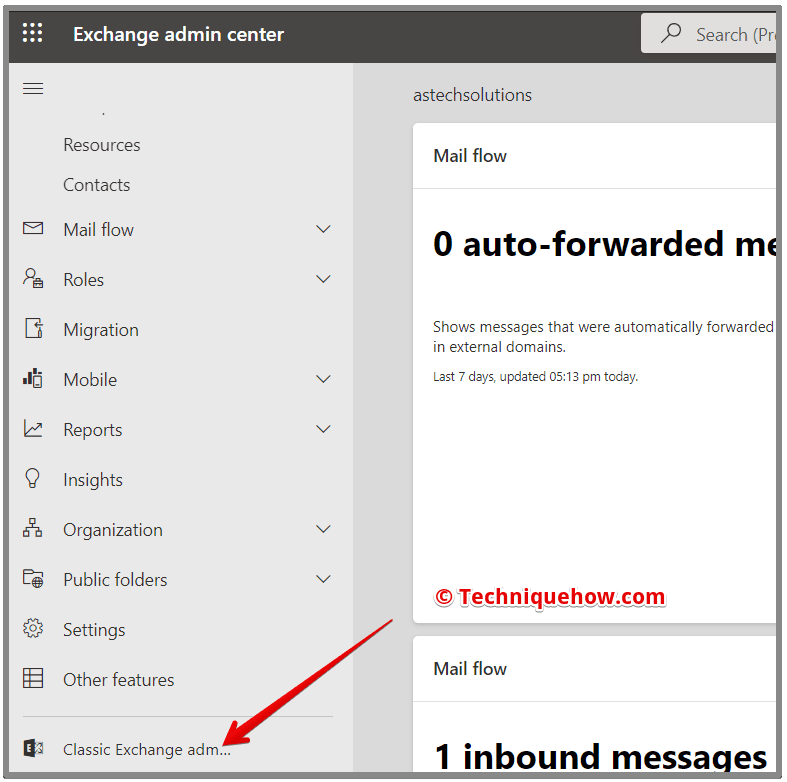Click the first Mail flow card title
The height and width of the screenshot is (782, 787).
(470, 156)
